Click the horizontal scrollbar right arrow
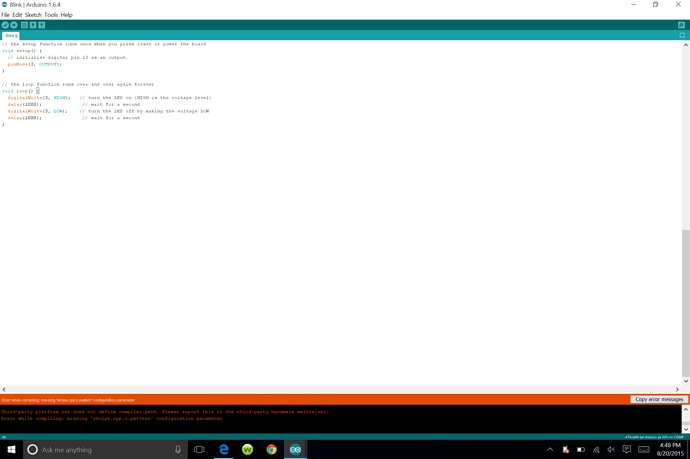Image resolution: width=690 pixels, height=459 pixels. [677, 389]
